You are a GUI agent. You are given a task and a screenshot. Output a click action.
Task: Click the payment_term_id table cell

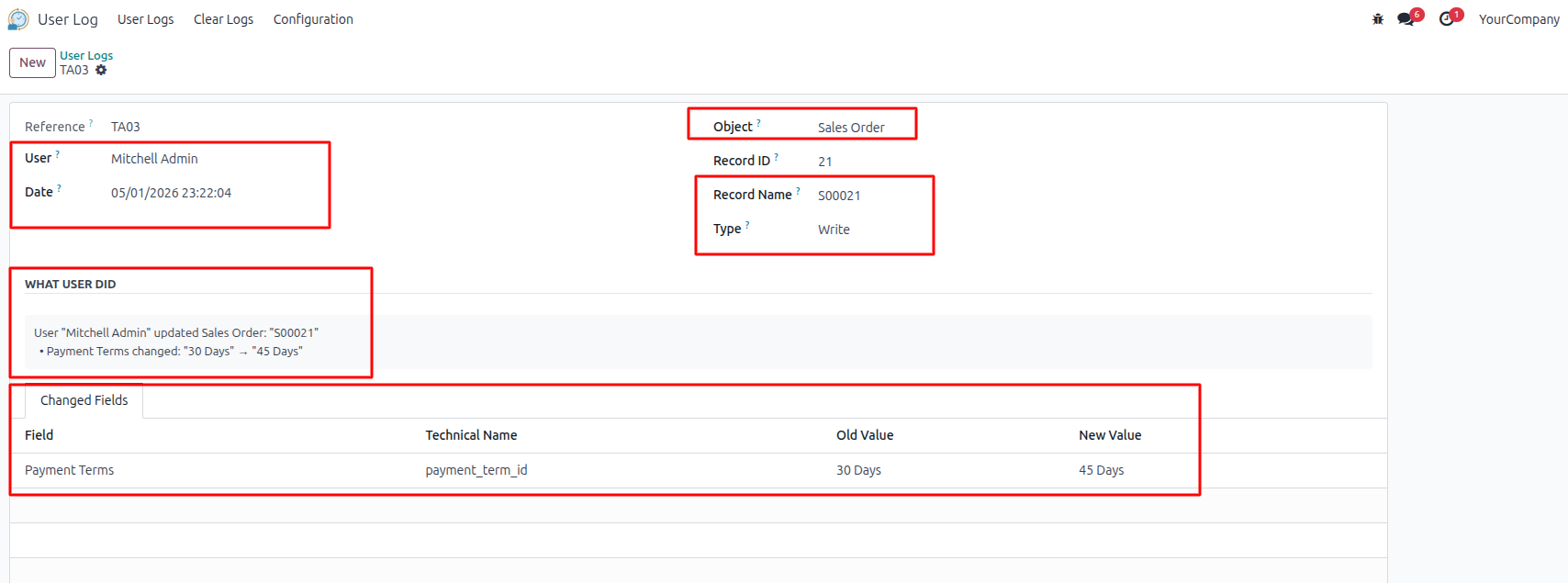[476, 470]
